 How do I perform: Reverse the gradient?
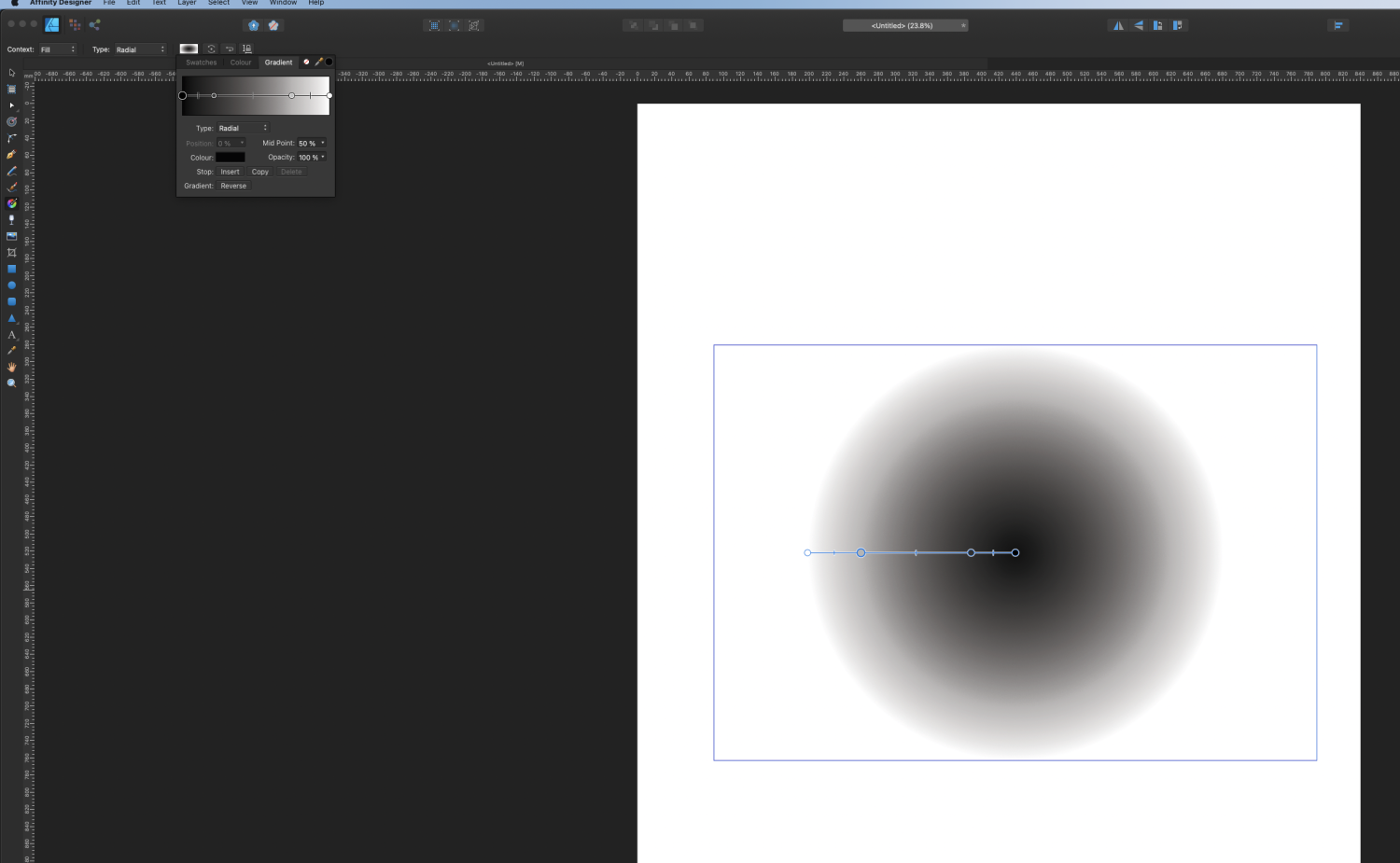pos(232,186)
